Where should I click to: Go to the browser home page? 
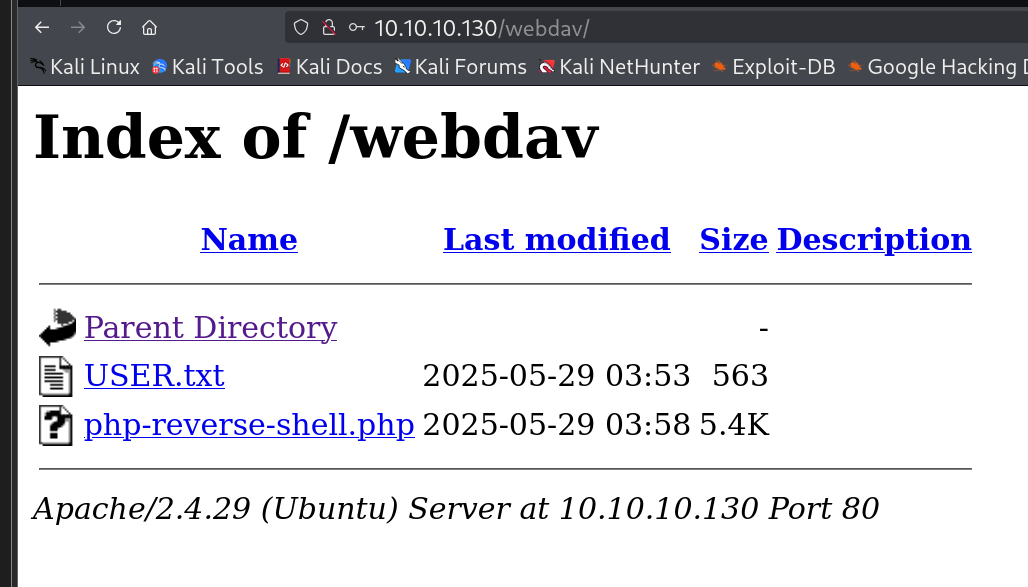[149, 28]
